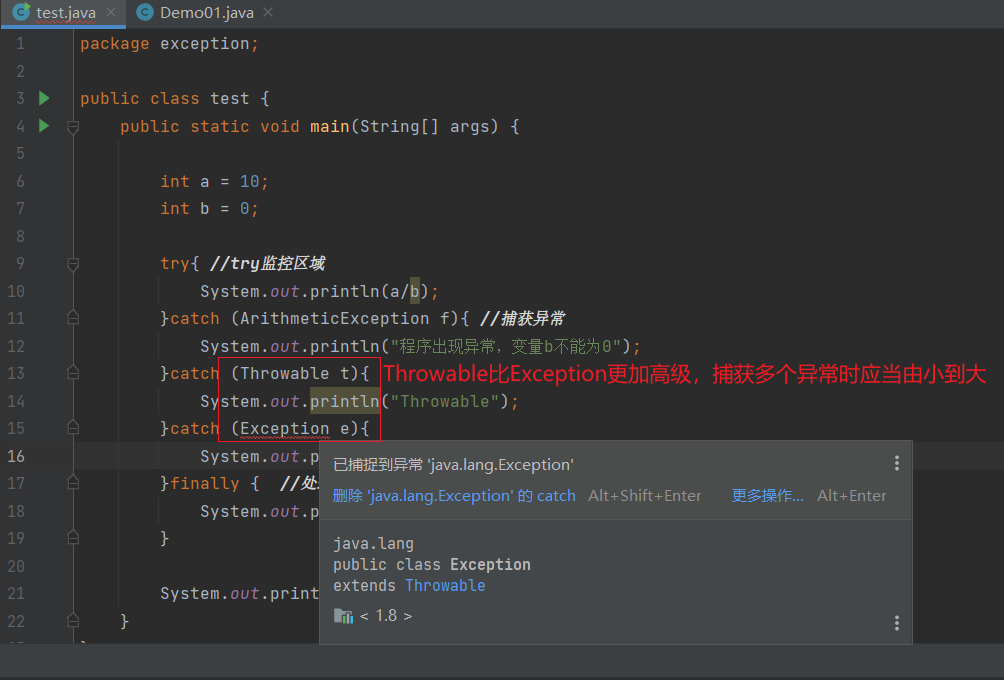The image size is (1004, 680).
Task: Click the JDK 1.8 library icon in popup
Action: pyautogui.click(x=343, y=616)
